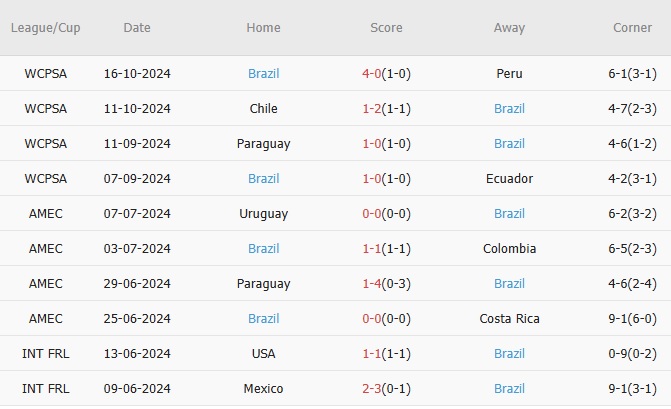Select the Chile home team name
The height and width of the screenshot is (409, 671).
click(x=264, y=109)
